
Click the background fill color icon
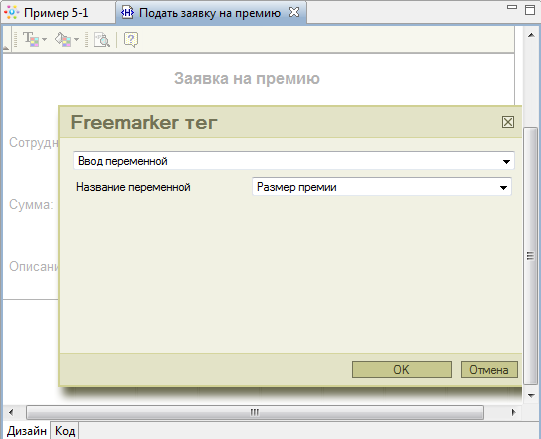coord(63,39)
